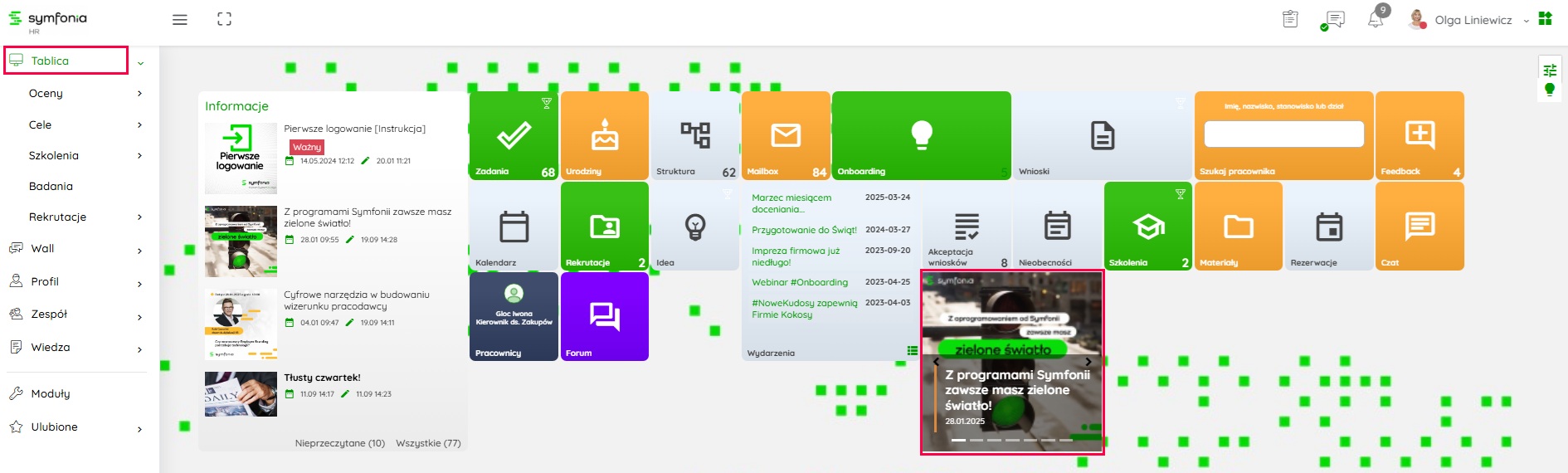Click the notifications bell icon
Viewport: 1568px width, 473px height.
[x=1375, y=20]
